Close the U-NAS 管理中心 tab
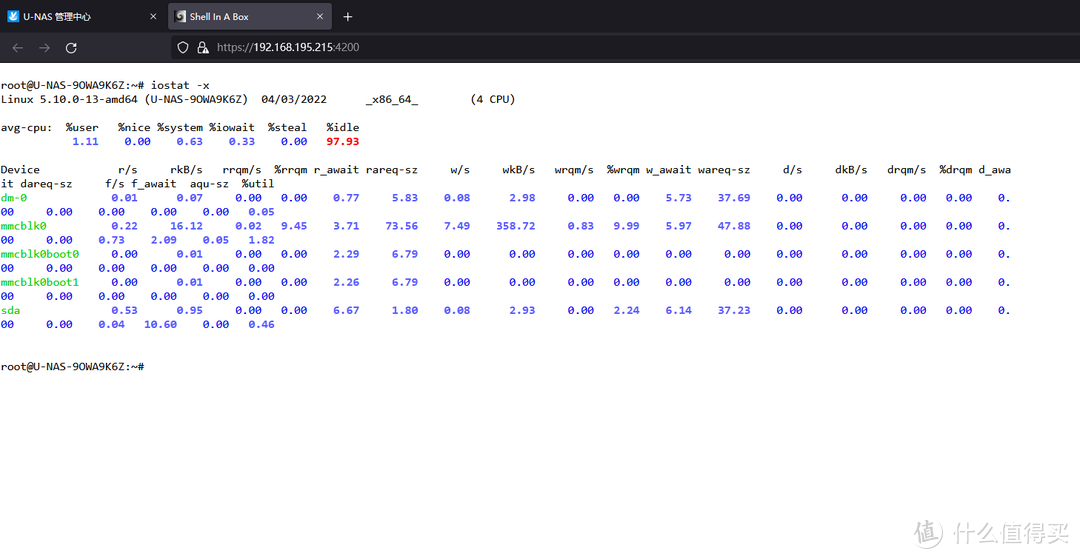The height and width of the screenshot is (559, 1080). (x=152, y=17)
